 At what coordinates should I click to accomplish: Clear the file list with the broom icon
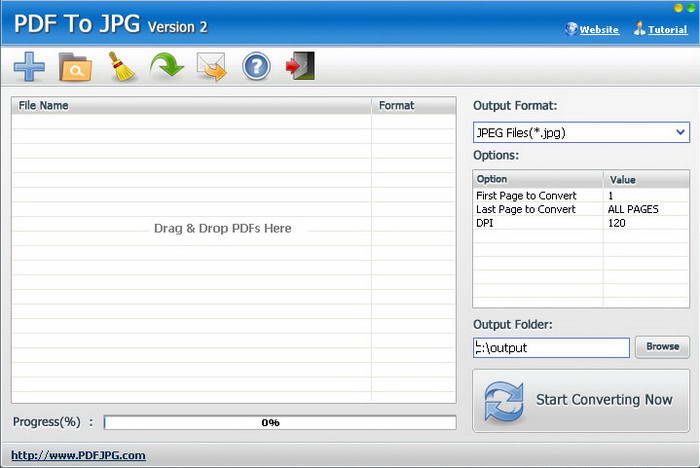[x=121, y=67]
